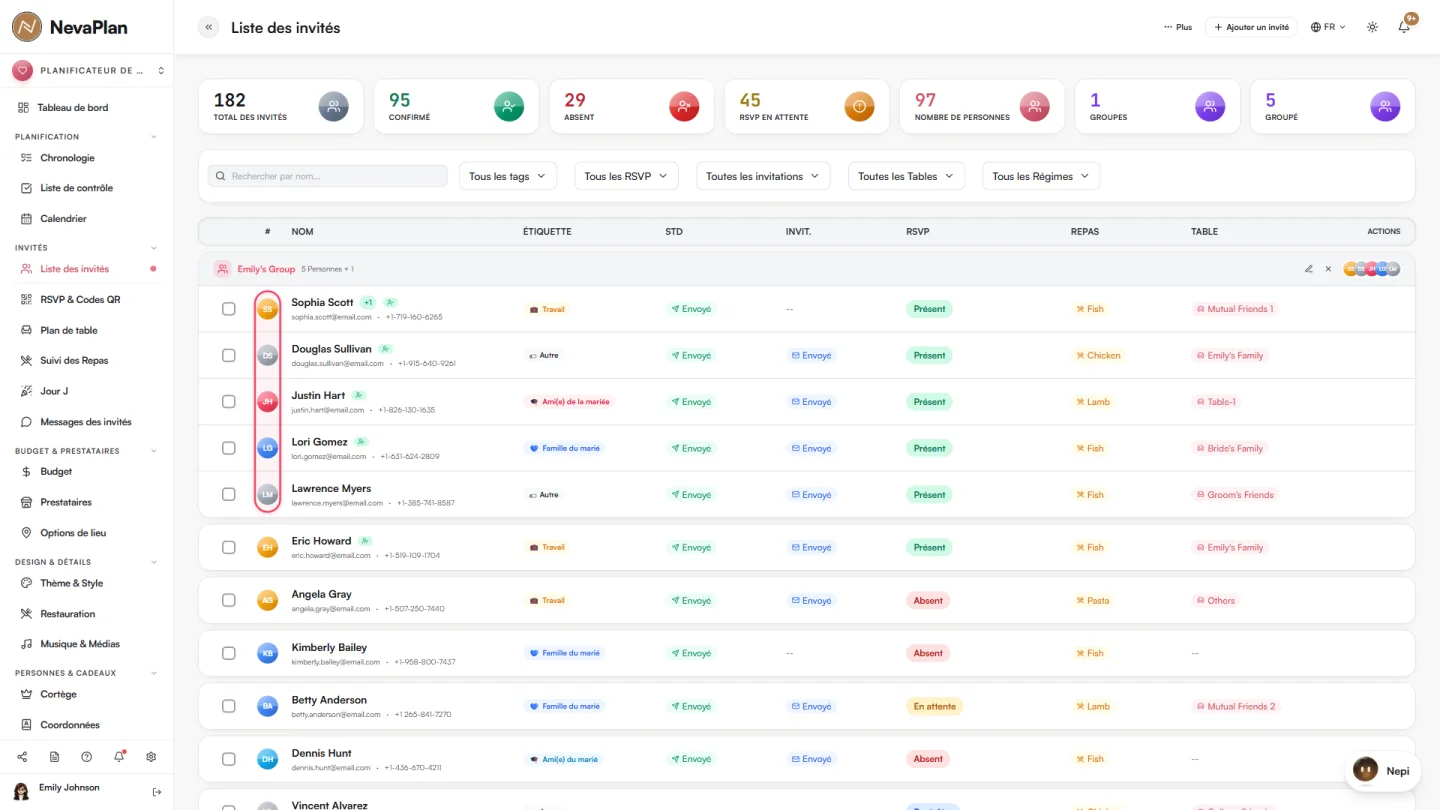Image resolution: width=1440 pixels, height=810 pixels.
Task: Collapse the sidebar with the double-chevron button
Action: tap(208, 28)
